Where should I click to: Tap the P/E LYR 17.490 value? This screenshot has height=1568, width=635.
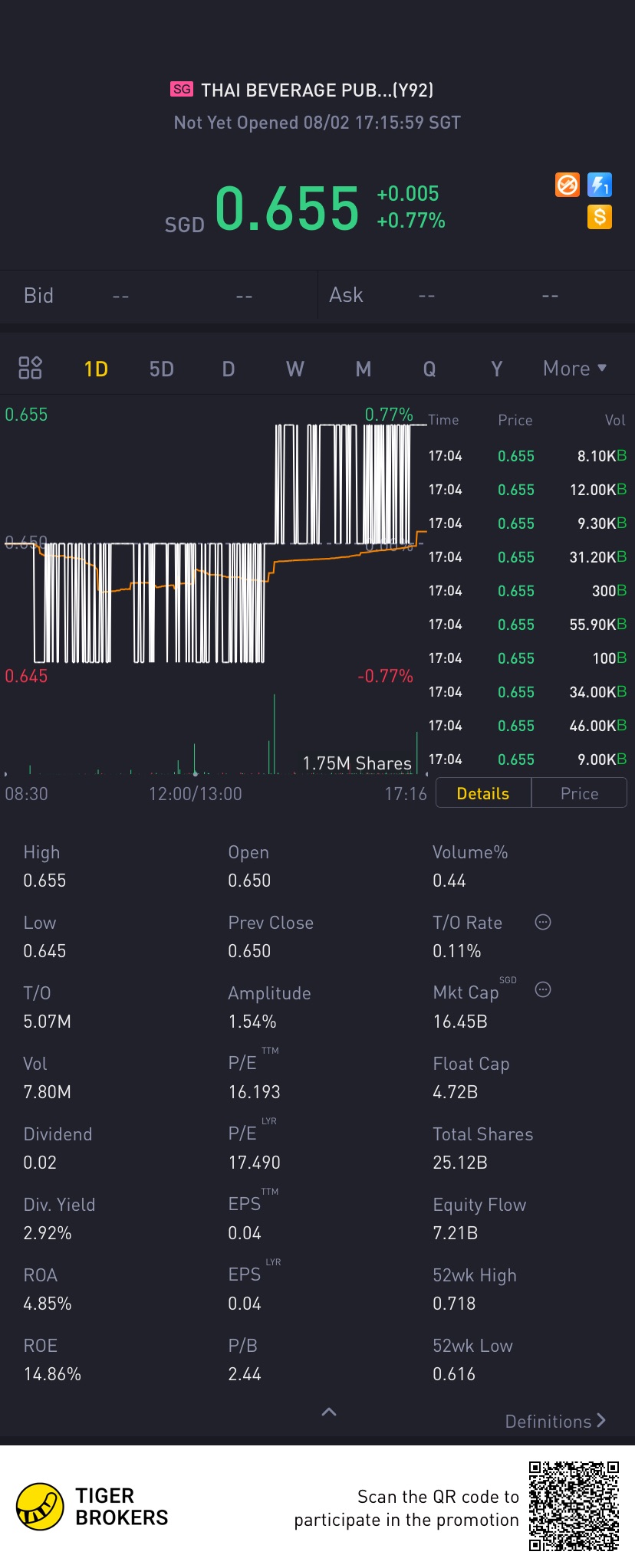255,1163
